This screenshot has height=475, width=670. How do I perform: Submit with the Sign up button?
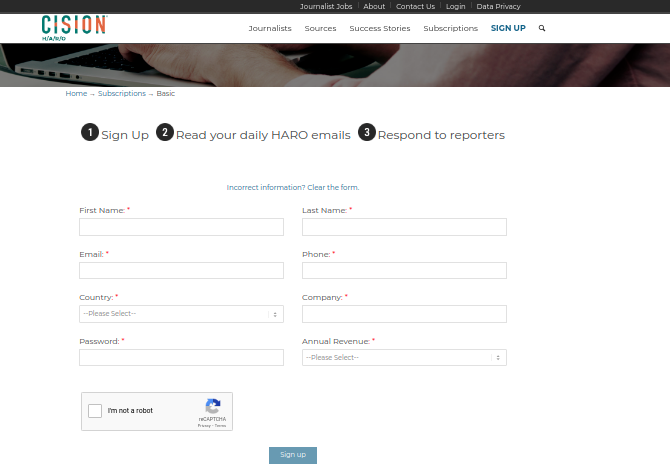[293, 455]
